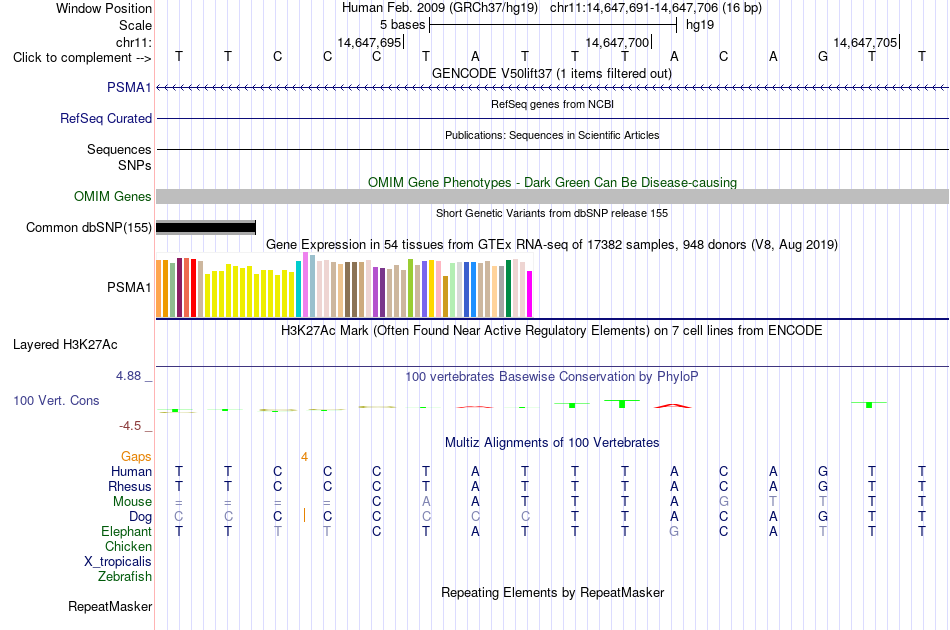Click the light G base in the Mouse row
The width and height of the screenshot is (950, 630).
click(723, 502)
